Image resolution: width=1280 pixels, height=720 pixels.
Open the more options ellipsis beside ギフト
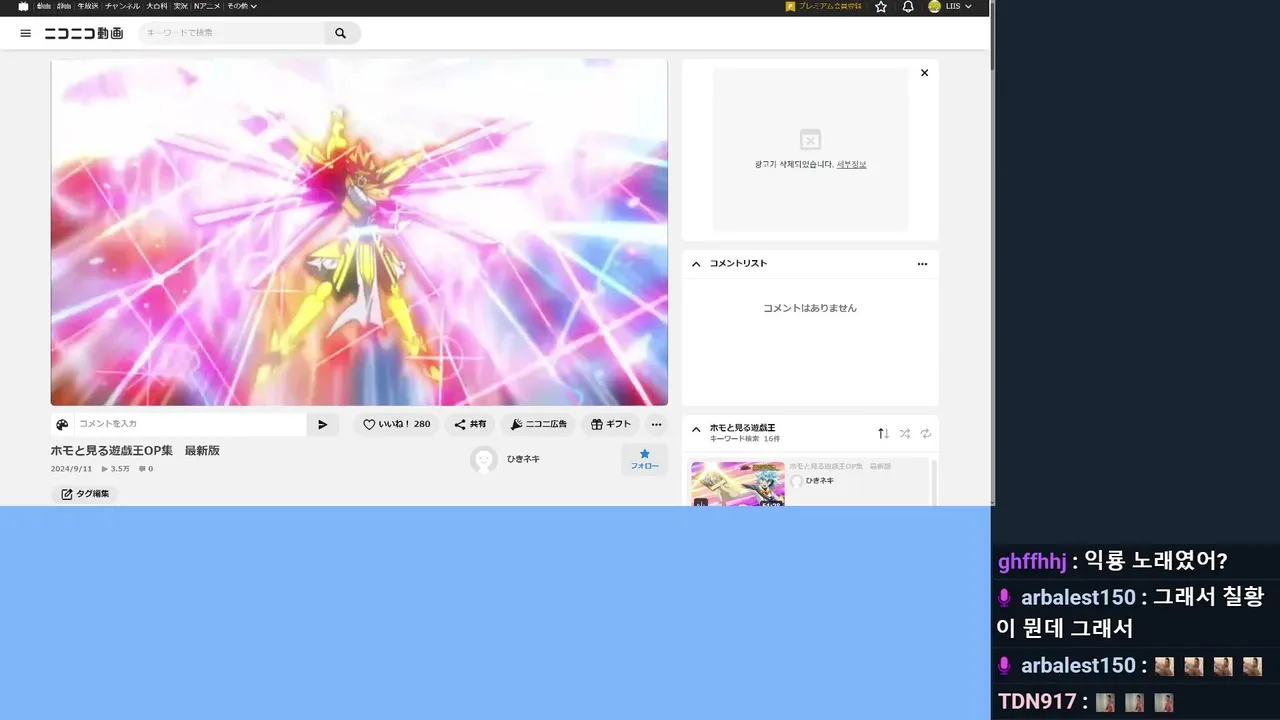coord(656,424)
